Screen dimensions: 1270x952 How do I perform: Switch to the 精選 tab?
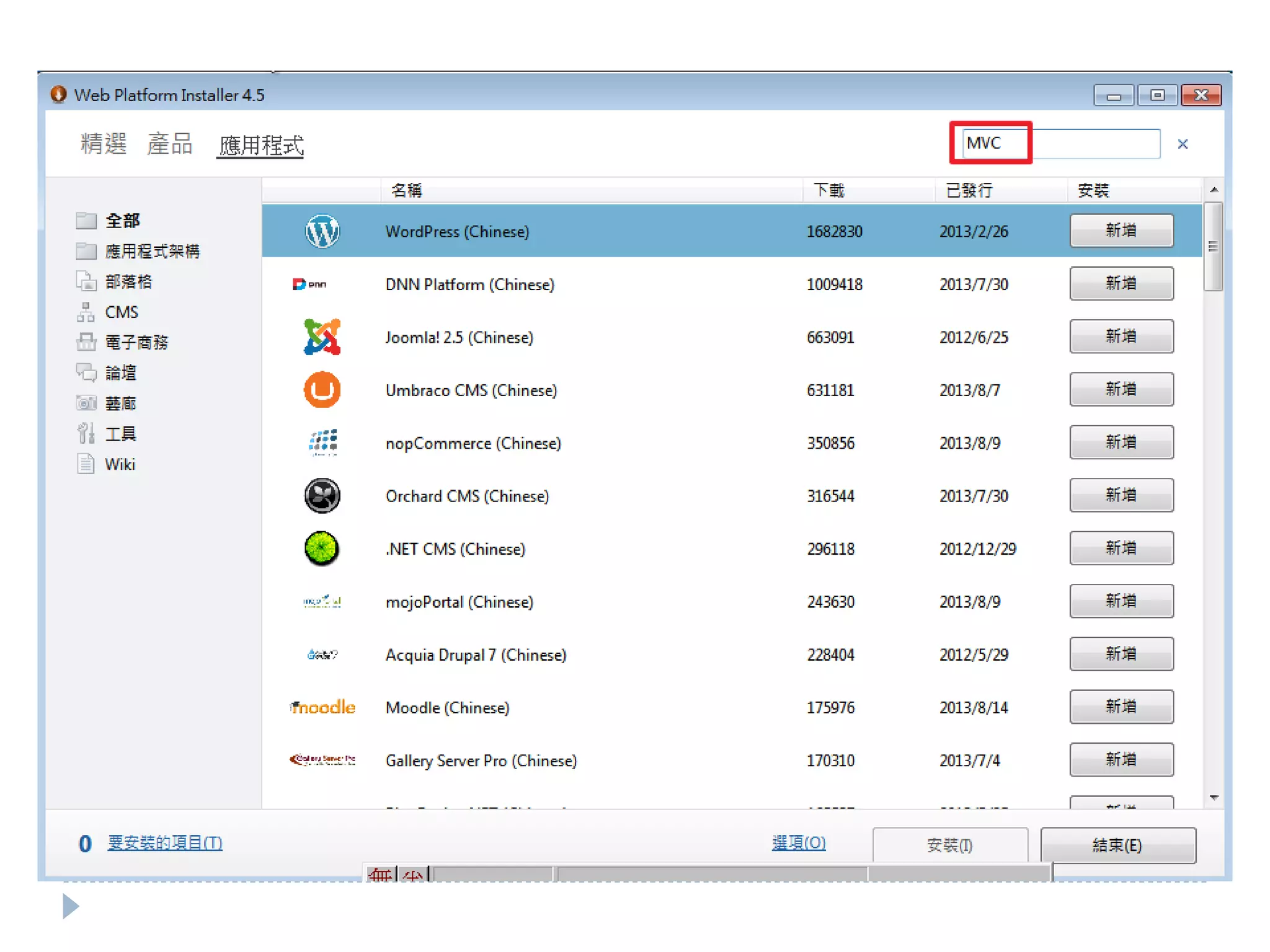pyautogui.click(x=104, y=144)
